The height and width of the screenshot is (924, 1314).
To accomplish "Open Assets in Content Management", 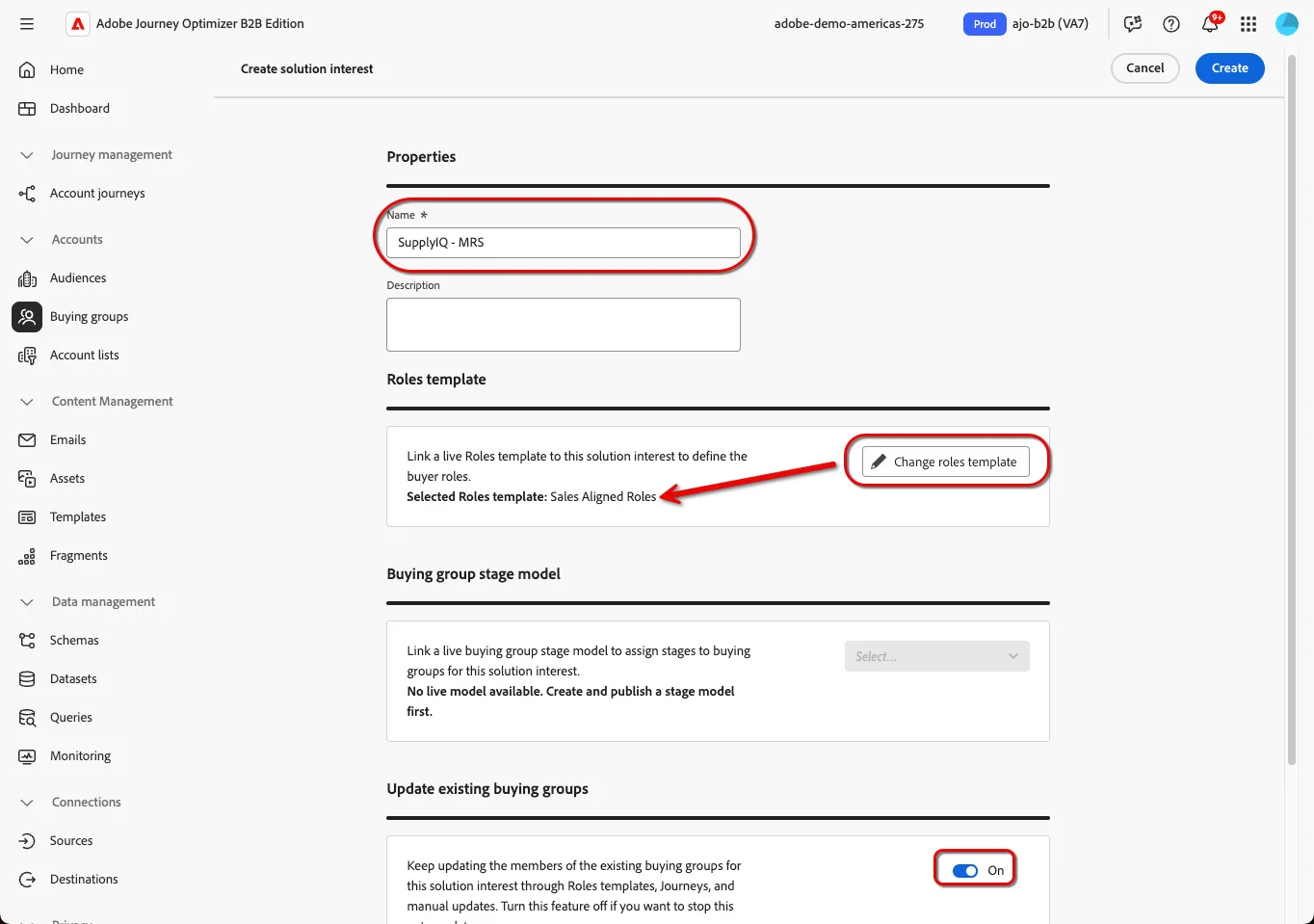I will tap(67, 478).
